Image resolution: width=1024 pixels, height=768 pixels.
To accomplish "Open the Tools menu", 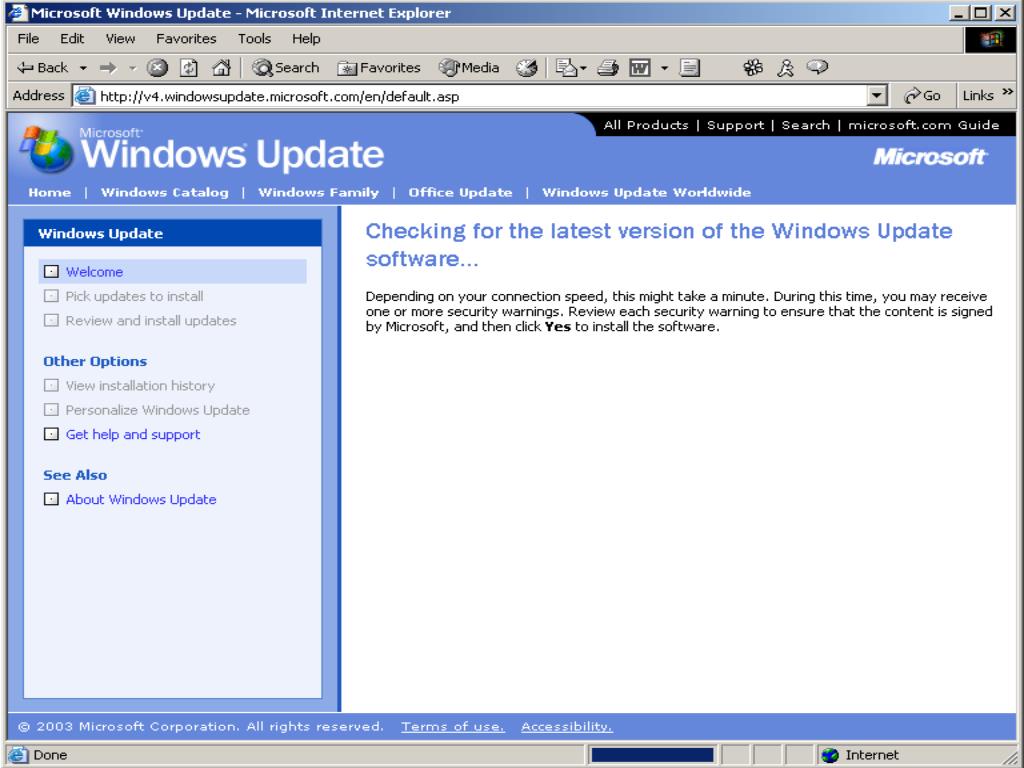I will (x=254, y=39).
